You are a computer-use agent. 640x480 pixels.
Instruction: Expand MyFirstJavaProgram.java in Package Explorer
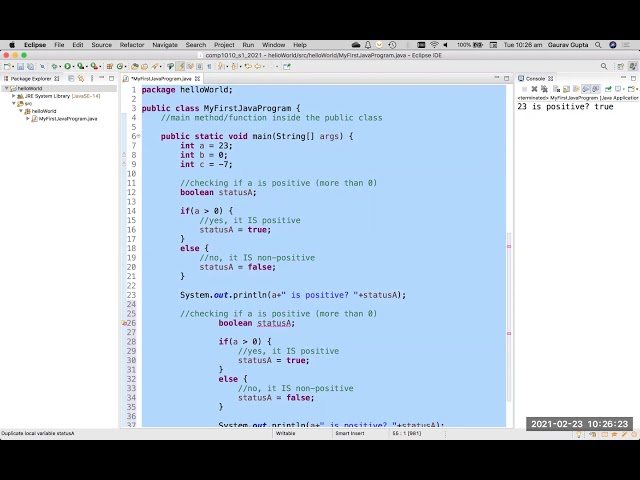(x=28, y=119)
